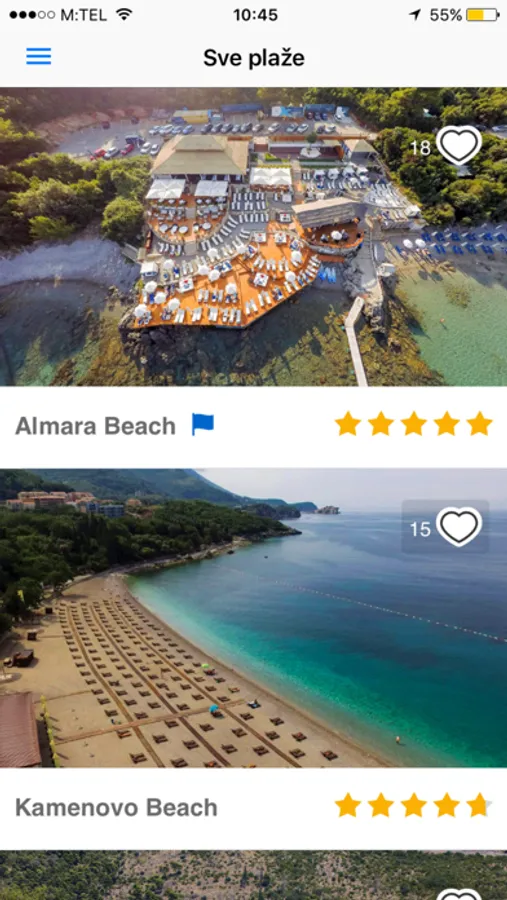Image resolution: width=507 pixels, height=900 pixels.
Task: Tap the battery indicator in status bar
Action: click(x=482, y=15)
